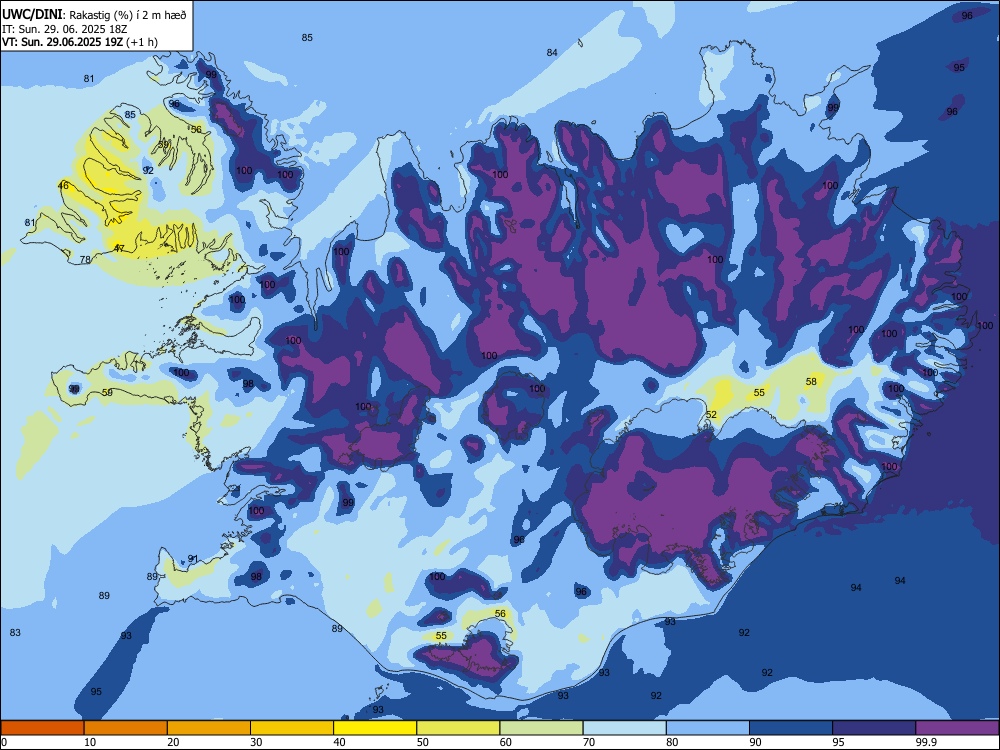1000x750 pixels.
Task: Pick the light green 60–70 legend swatch
Action: [541, 728]
